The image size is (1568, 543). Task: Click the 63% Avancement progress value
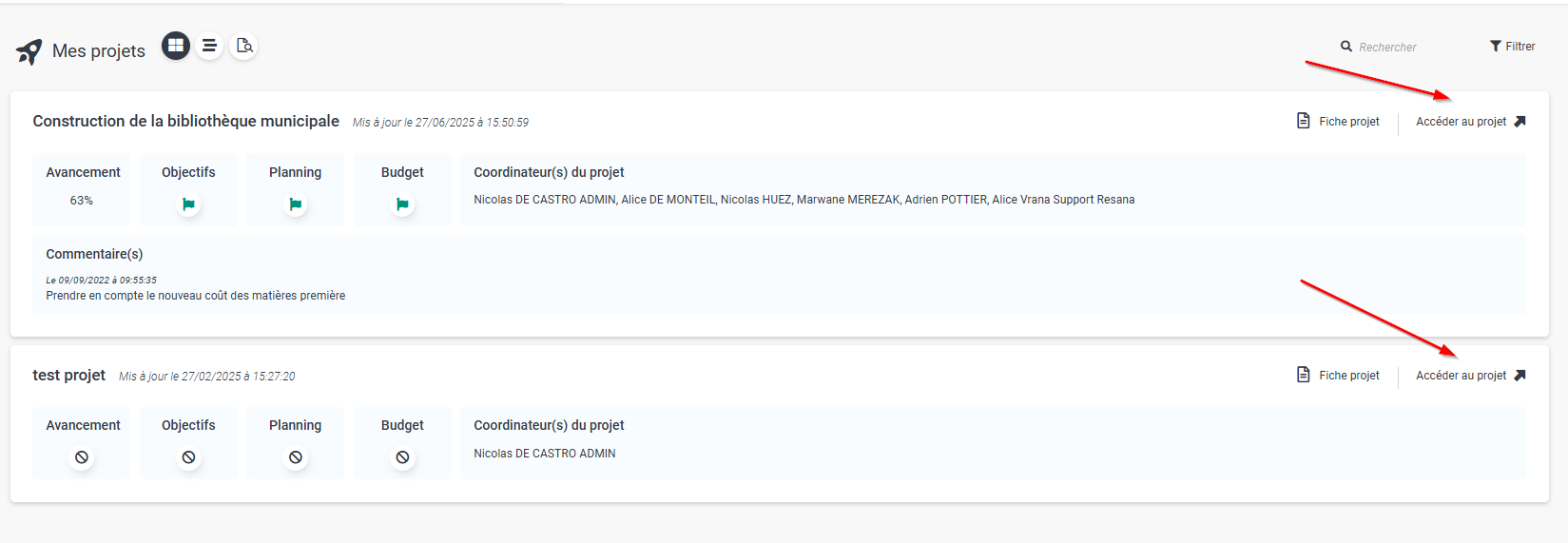pos(82,201)
